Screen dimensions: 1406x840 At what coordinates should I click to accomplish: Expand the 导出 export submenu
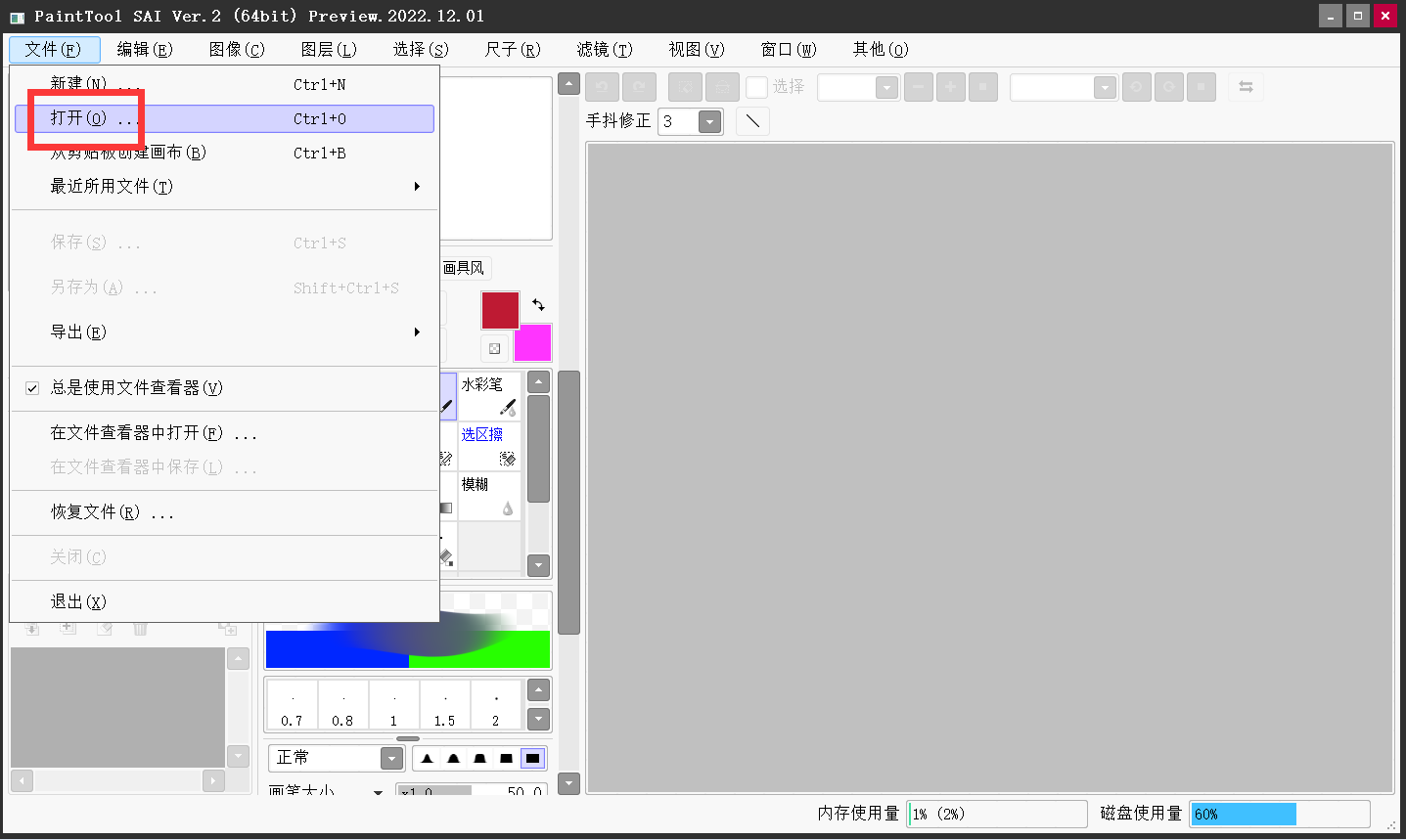tap(223, 332)
